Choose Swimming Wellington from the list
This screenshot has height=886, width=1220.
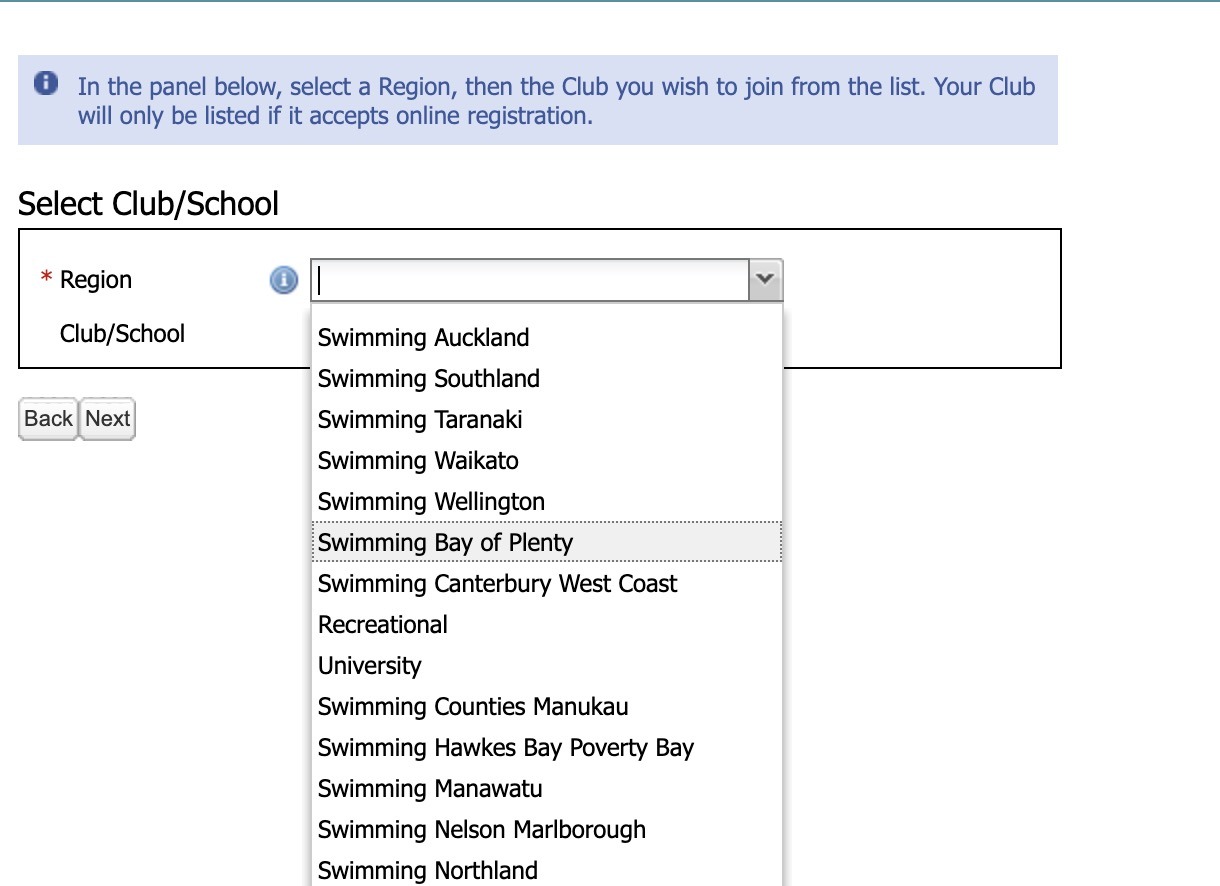point(431,501)
